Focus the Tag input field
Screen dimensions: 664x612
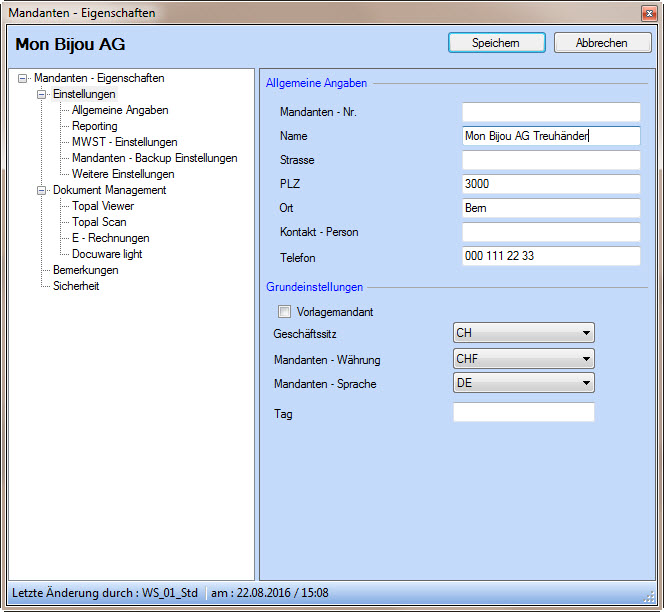[523, 413]
